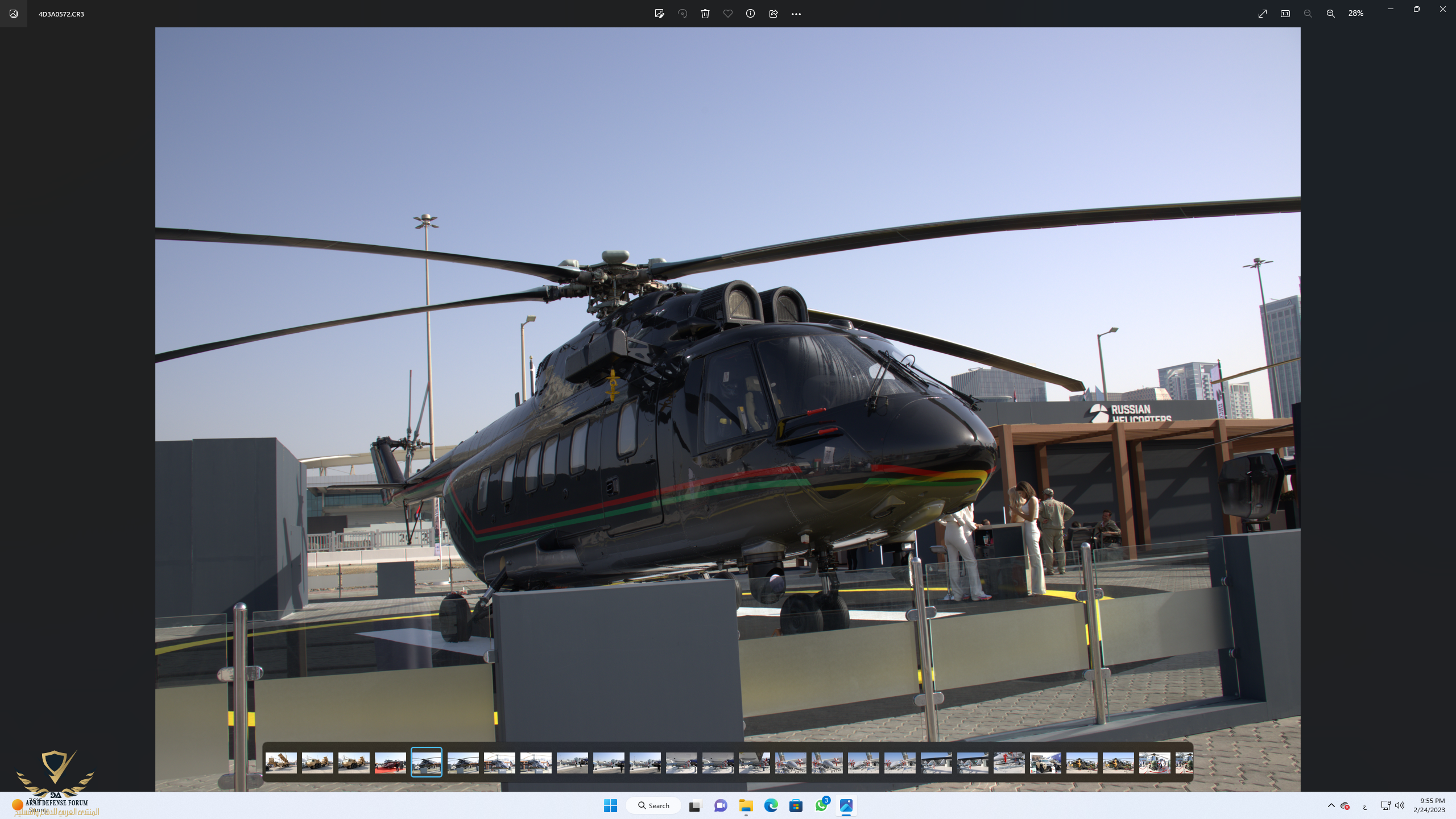
Task: Expand the hidden tray icons chevron
Action: pos(1331,805)
